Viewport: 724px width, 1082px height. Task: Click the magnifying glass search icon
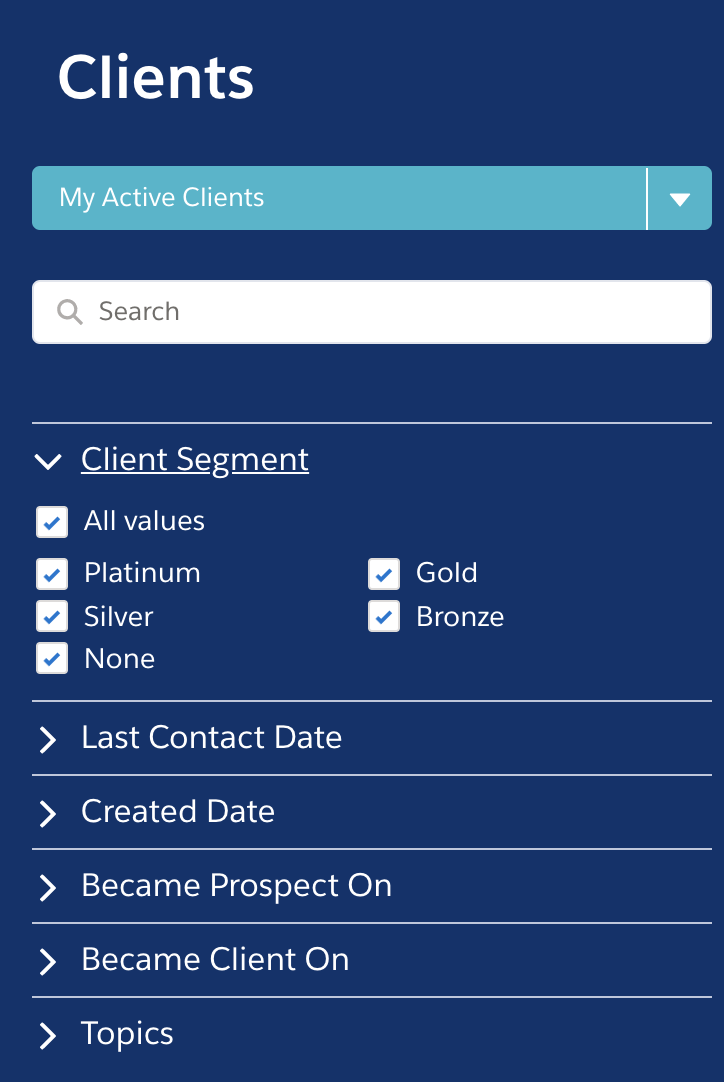[x=69, y=312]
